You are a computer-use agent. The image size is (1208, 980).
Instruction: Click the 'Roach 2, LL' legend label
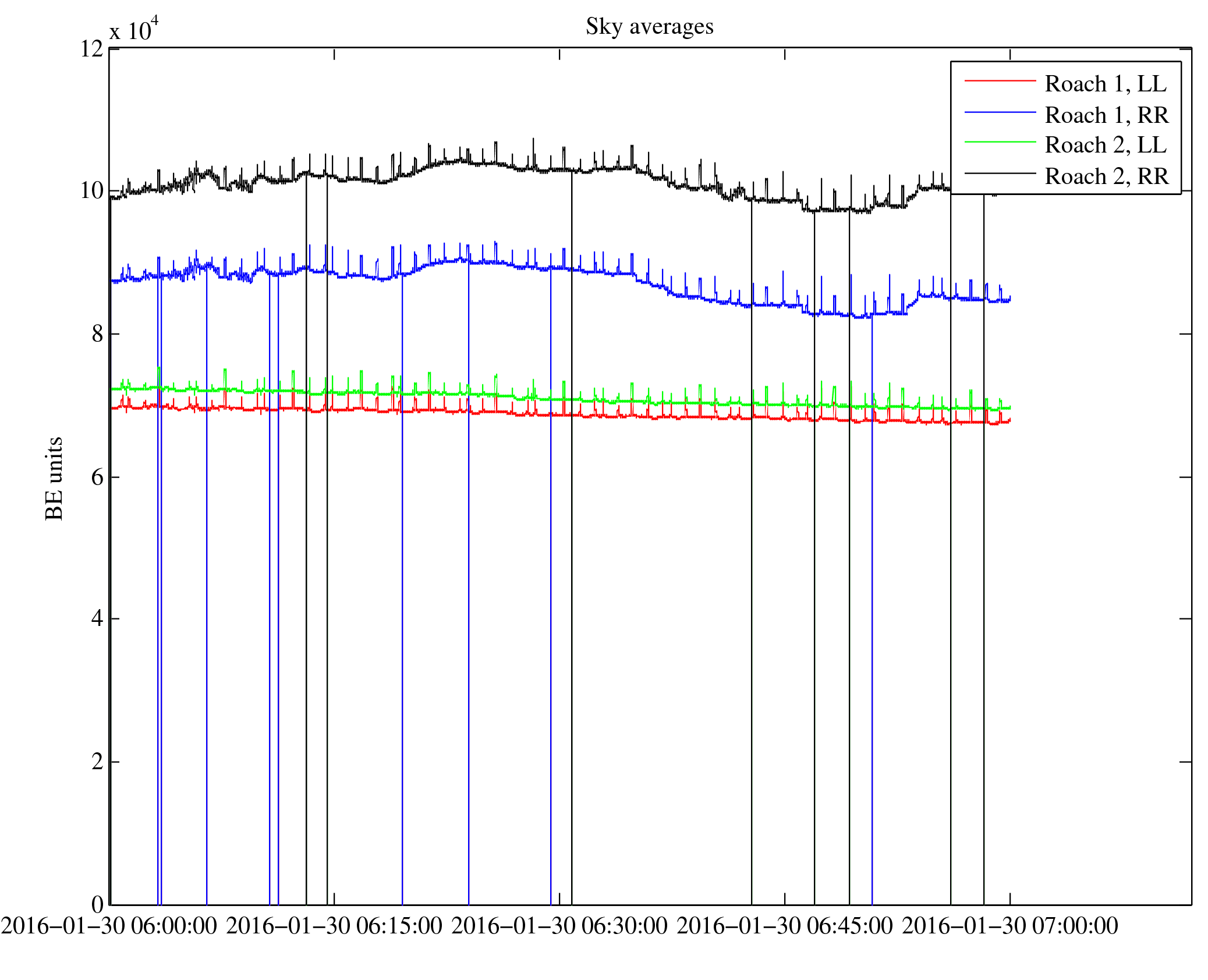click(1106, 145)
